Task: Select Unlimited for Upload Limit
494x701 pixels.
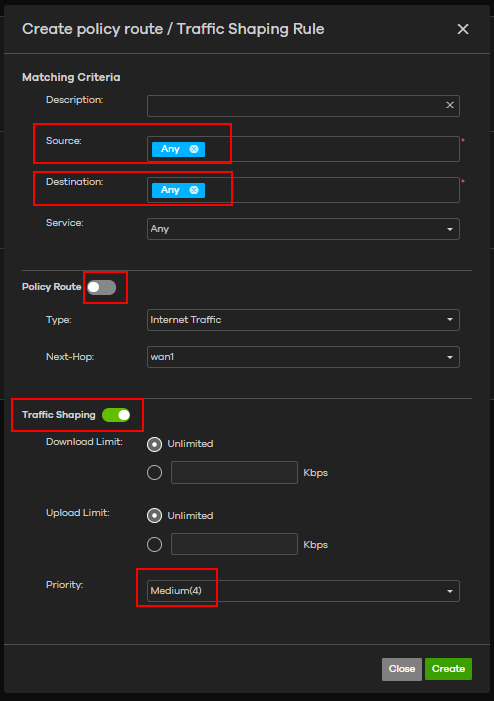Action: click(x=155, y=515)
